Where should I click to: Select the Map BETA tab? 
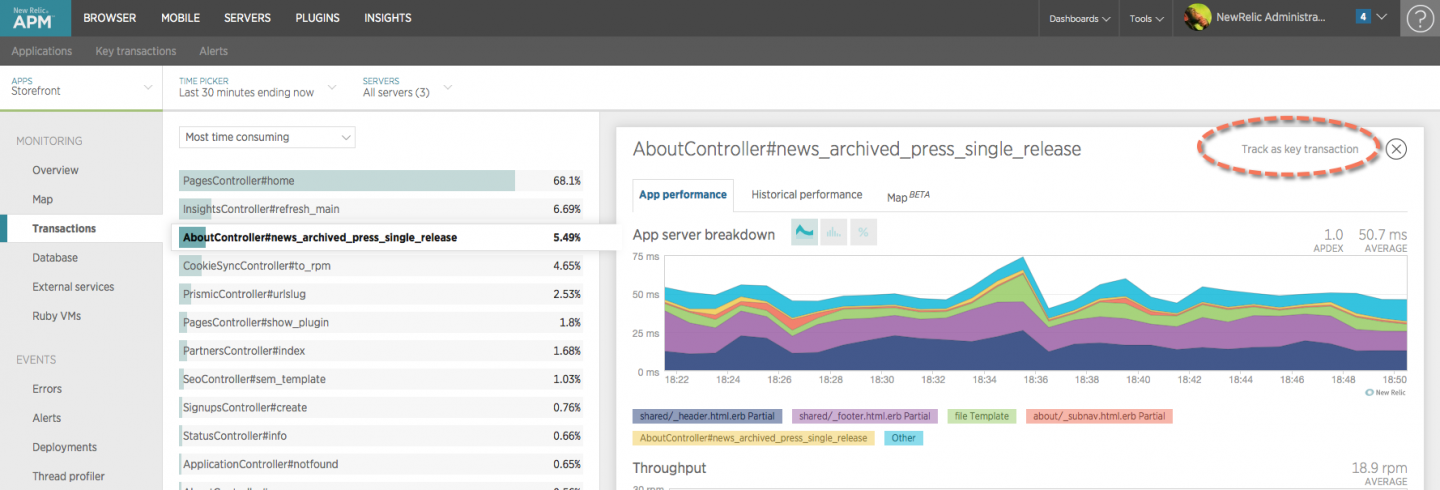[908, 196]
